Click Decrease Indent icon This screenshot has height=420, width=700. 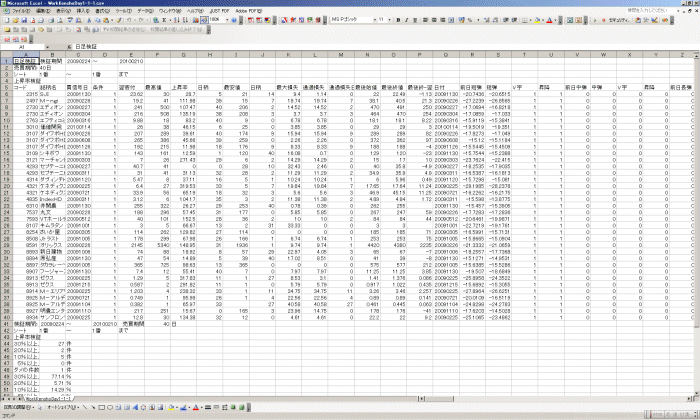tap(505, 20)
